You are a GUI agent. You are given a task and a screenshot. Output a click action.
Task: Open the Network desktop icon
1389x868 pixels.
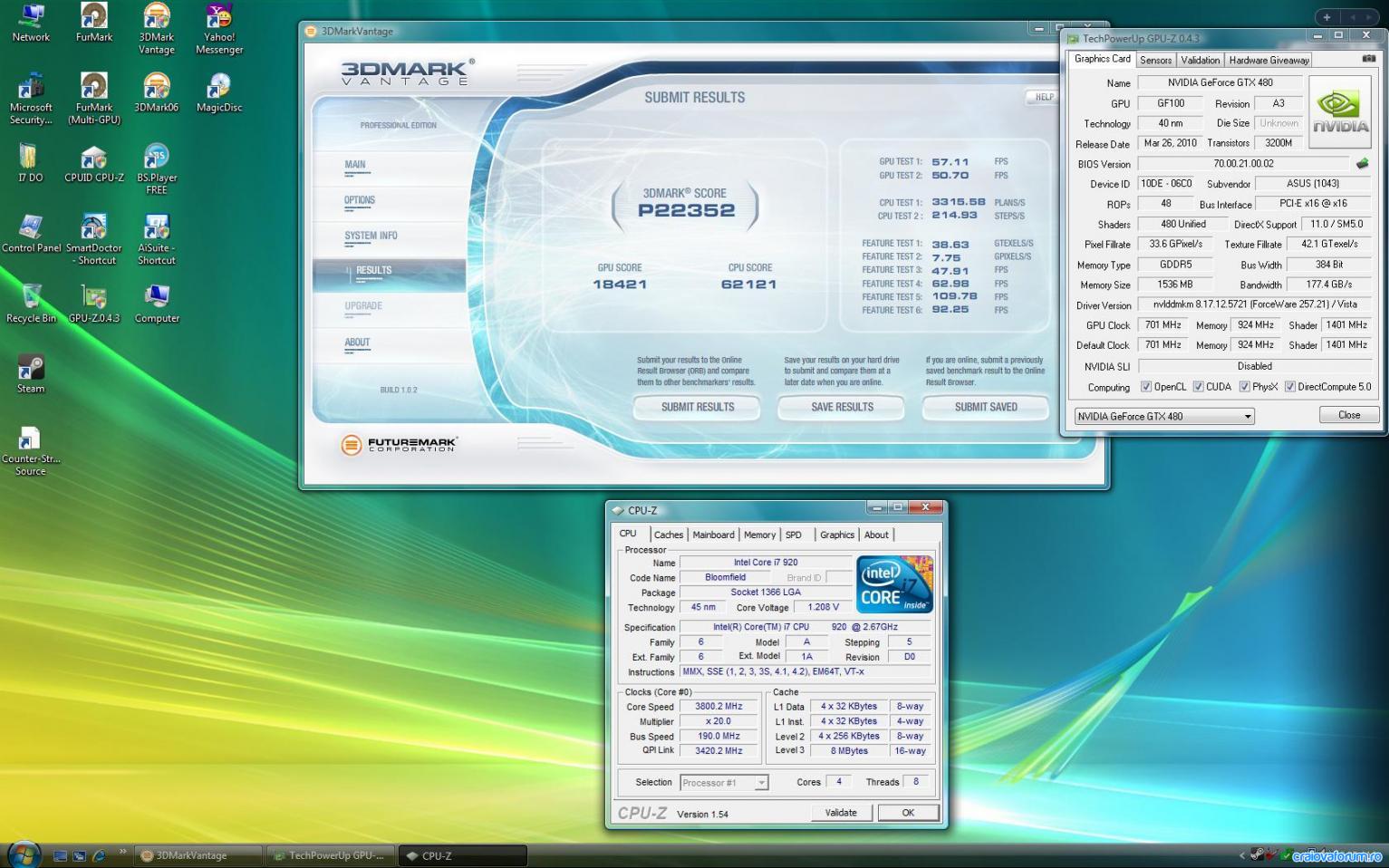(31, 23)
